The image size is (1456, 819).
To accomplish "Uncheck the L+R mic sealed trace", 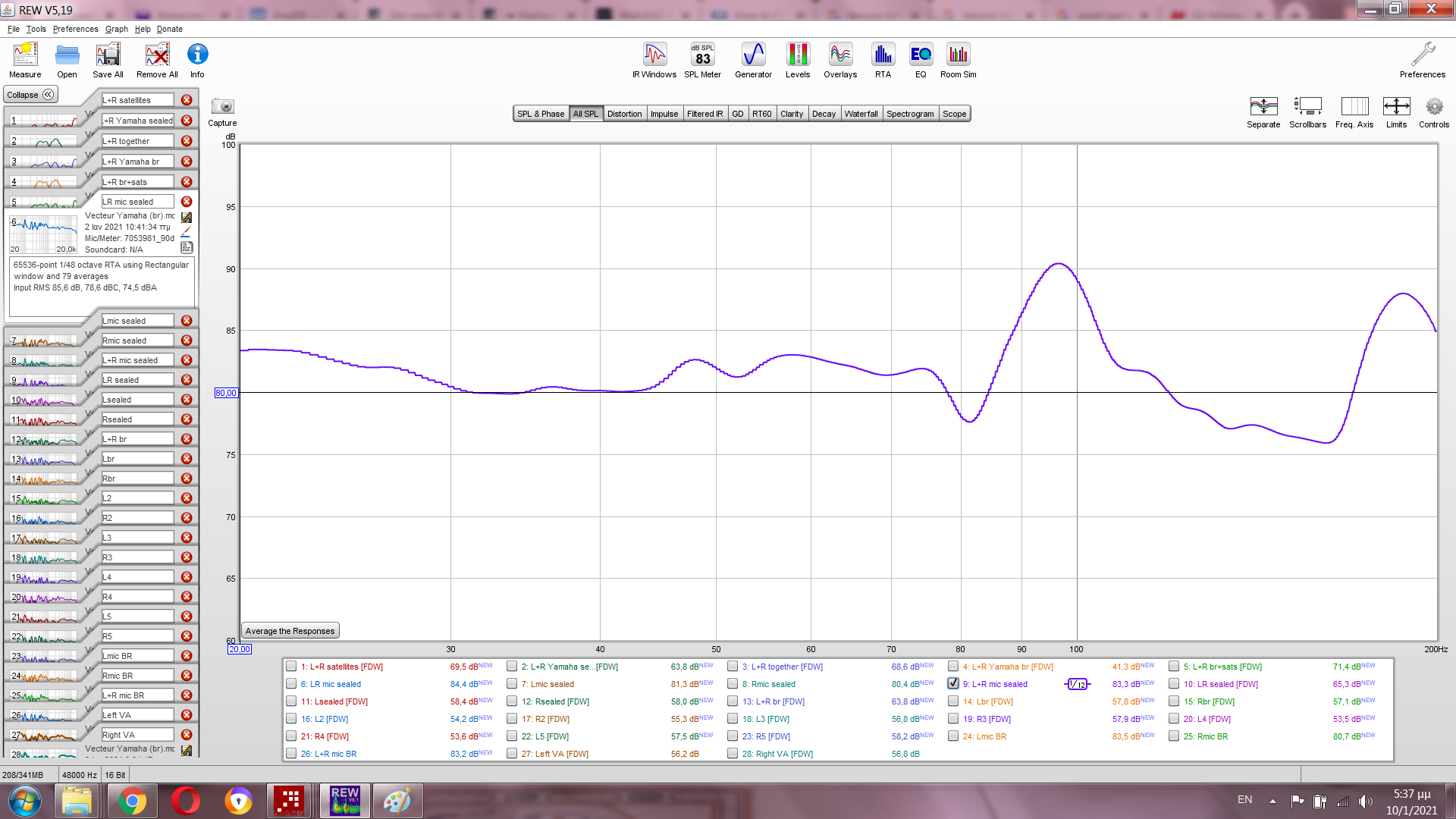I will click(x=953, y=683).
